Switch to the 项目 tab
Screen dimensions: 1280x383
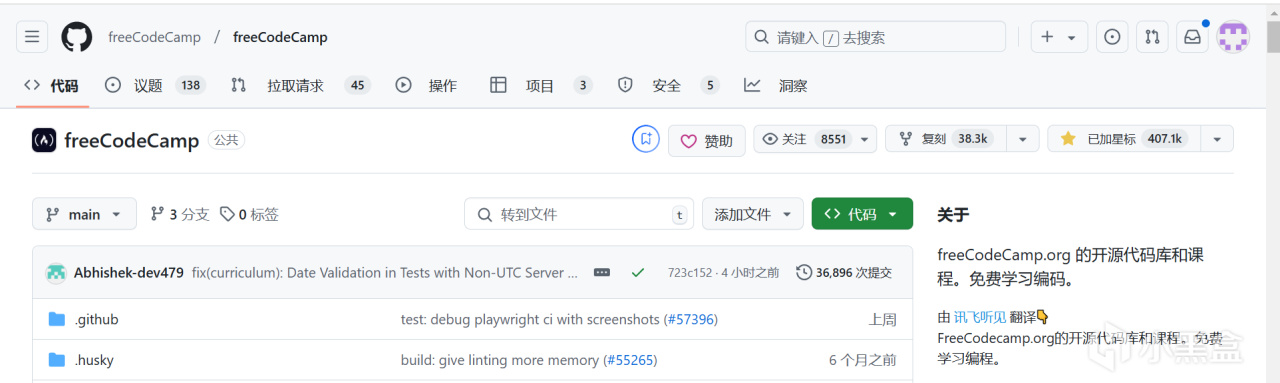(541, 85)
